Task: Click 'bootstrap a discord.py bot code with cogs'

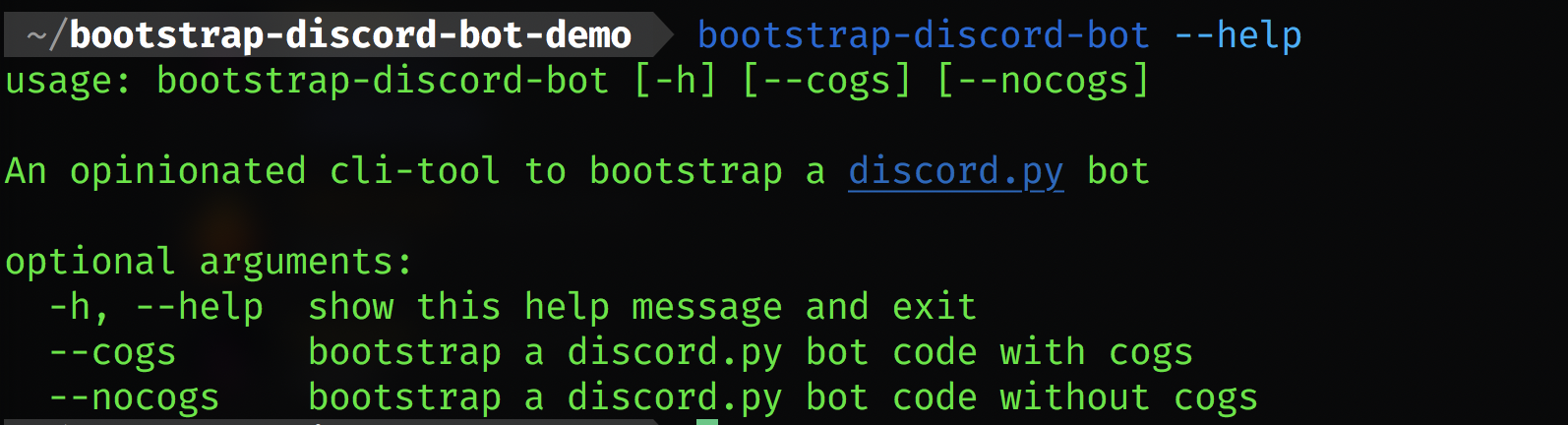Action: [x=751, y=352]
